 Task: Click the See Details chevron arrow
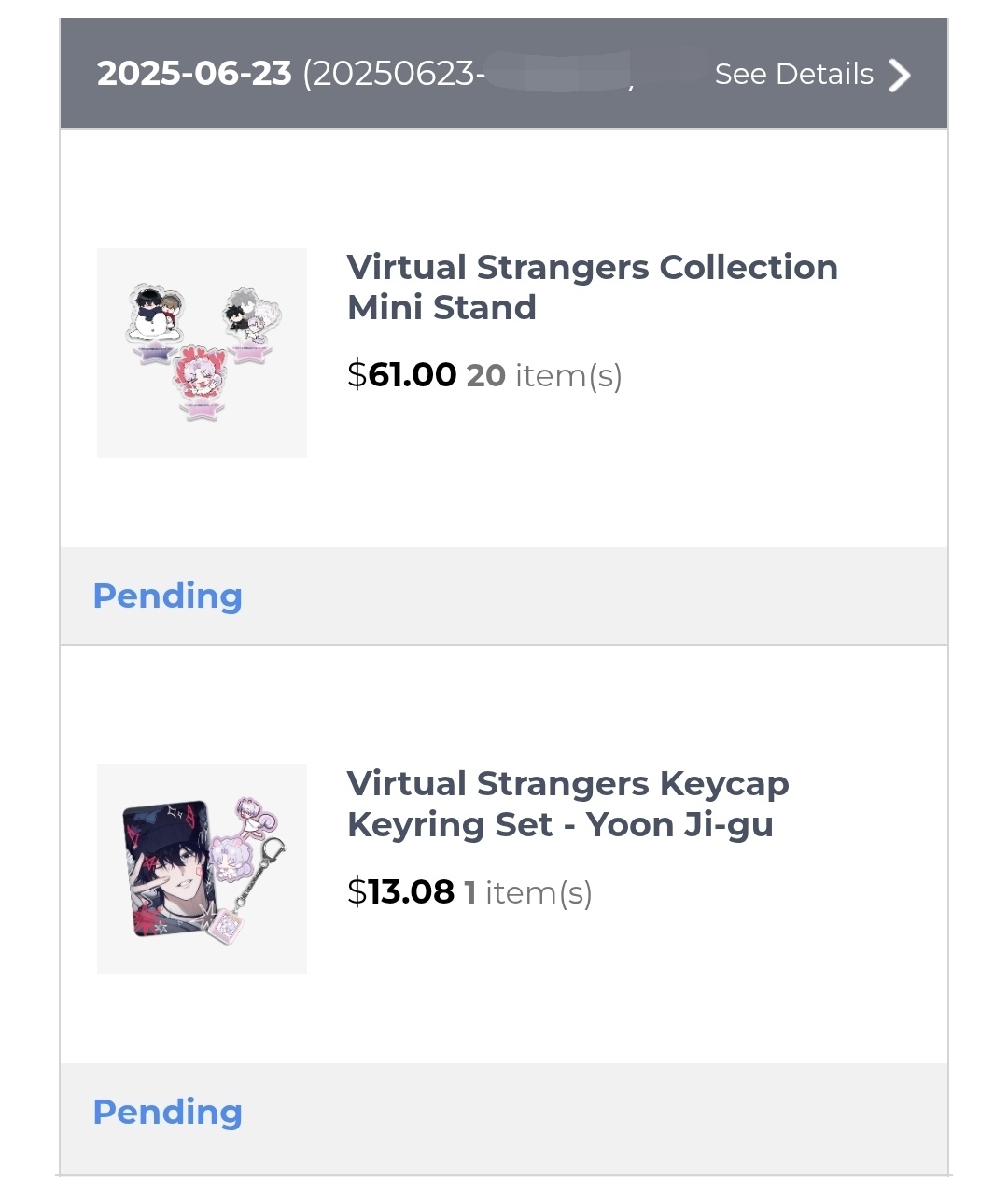(x=899, y=76)
